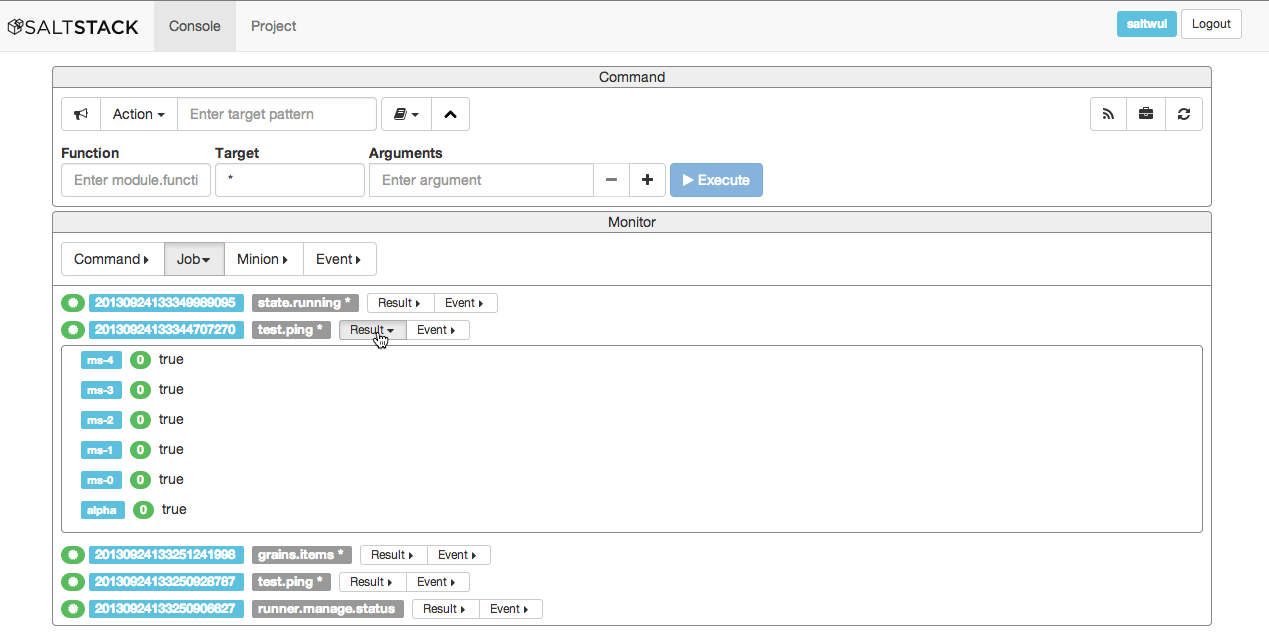
Task: Switch to the Project tab
Action: coord(273,26)
